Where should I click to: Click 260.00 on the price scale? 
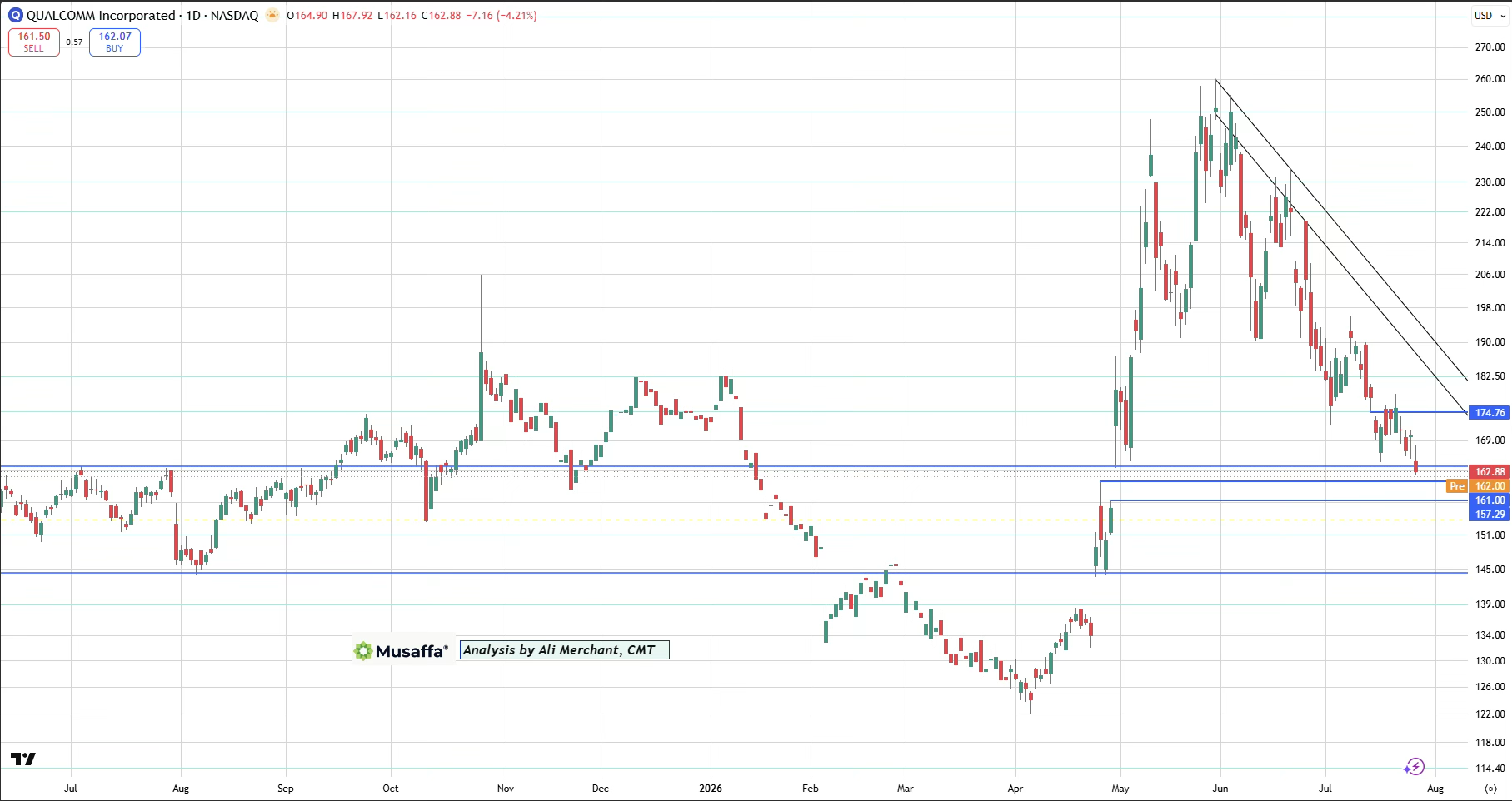point(1490,79)
